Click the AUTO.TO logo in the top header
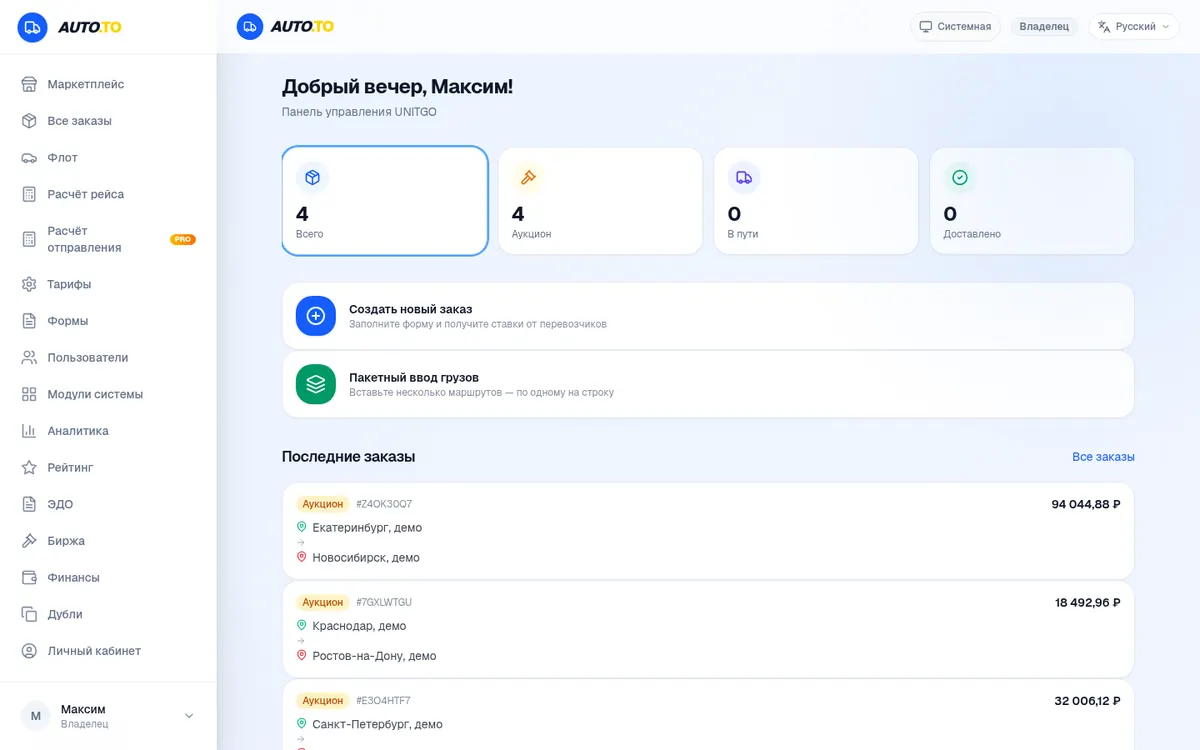 [285, 27]
